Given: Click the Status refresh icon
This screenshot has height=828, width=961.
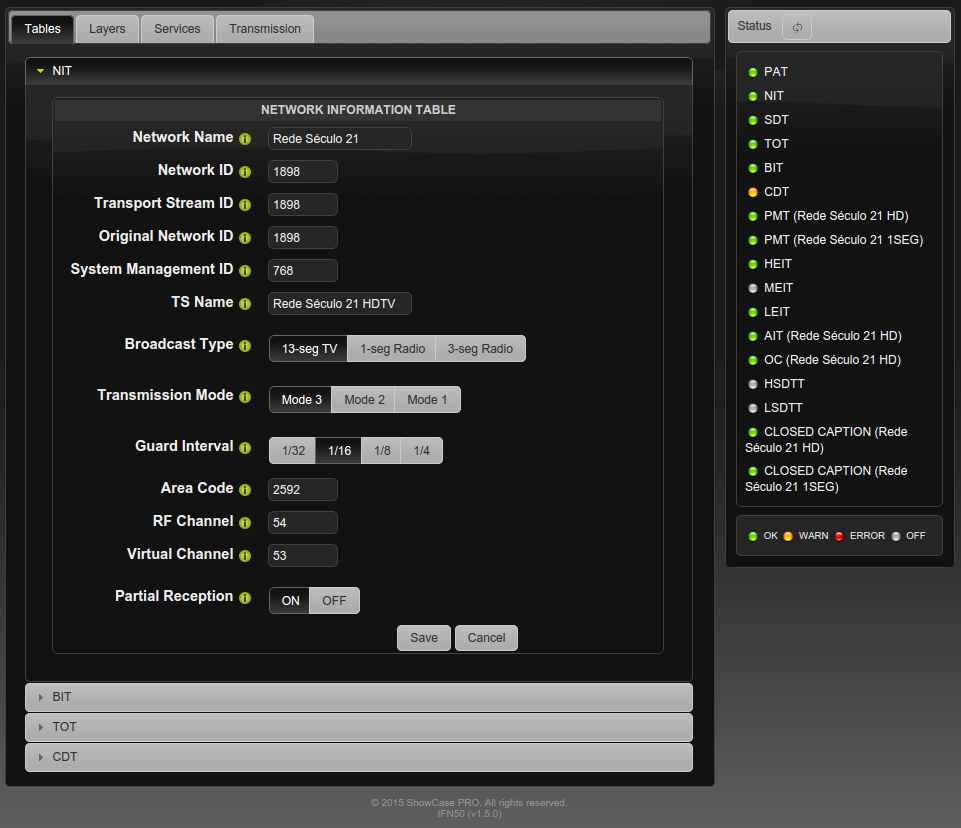Looking at the screenshot, I should [796, 27].
